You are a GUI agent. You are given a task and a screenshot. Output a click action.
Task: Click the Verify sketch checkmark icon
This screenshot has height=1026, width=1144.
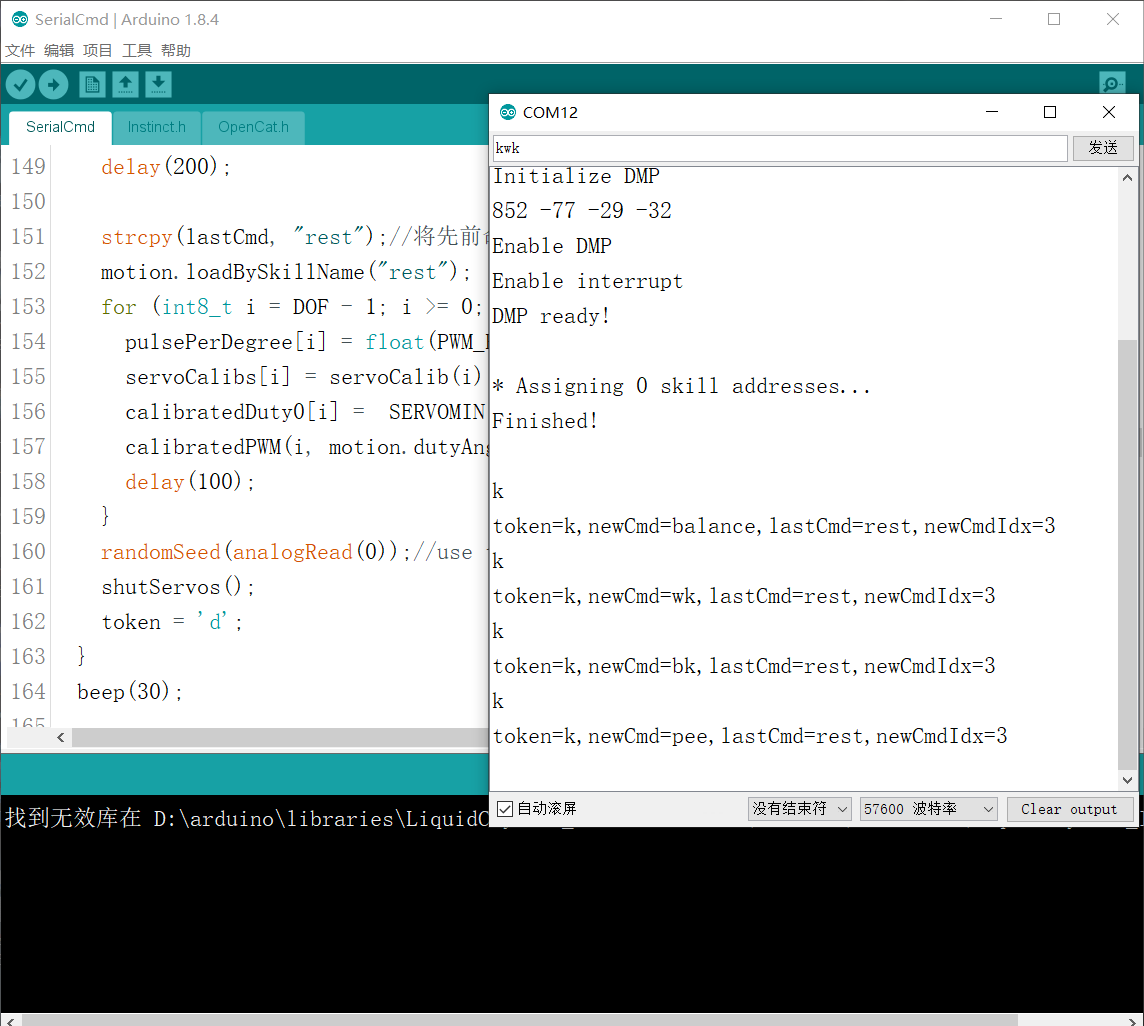pyautogui.click(x=21, y=85)
